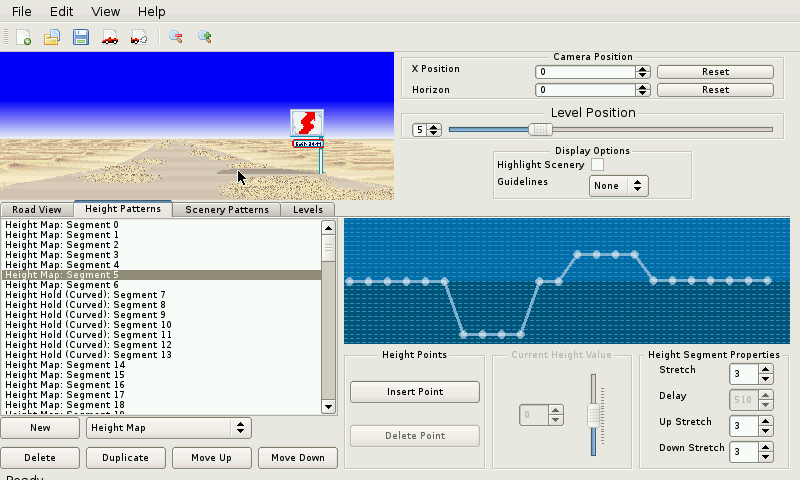Open the Height Map type dropdown
This screenshot has height=480, width=800.
(168, 428)
